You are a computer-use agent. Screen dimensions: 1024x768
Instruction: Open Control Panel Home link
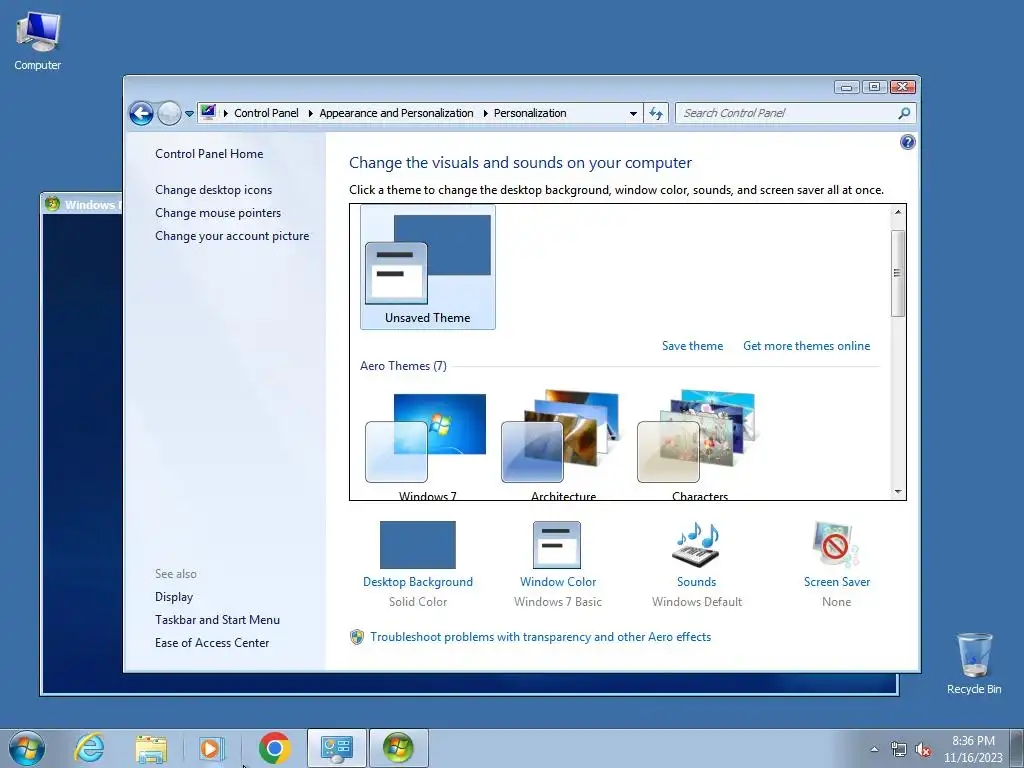click(x=209, y=153)
